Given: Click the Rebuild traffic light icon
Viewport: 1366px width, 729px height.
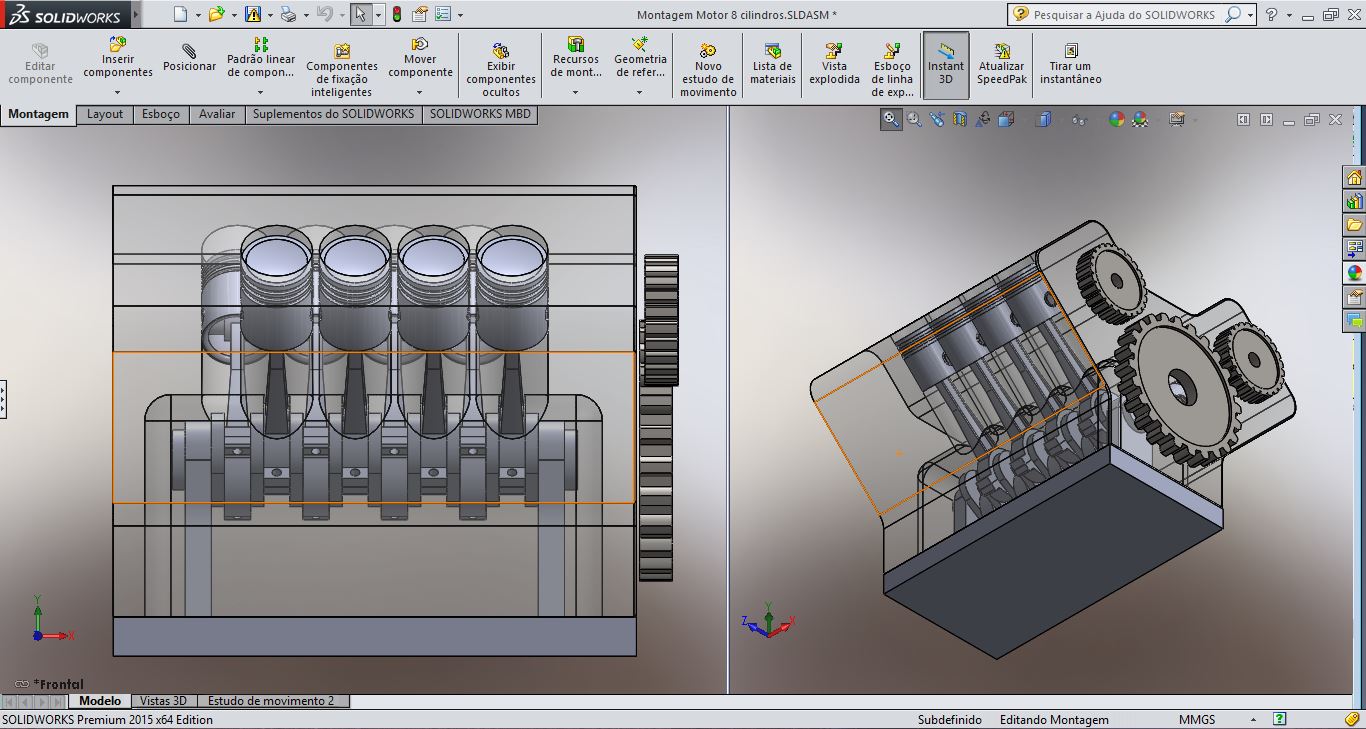Looking at the screenshot, I should 396,15.
